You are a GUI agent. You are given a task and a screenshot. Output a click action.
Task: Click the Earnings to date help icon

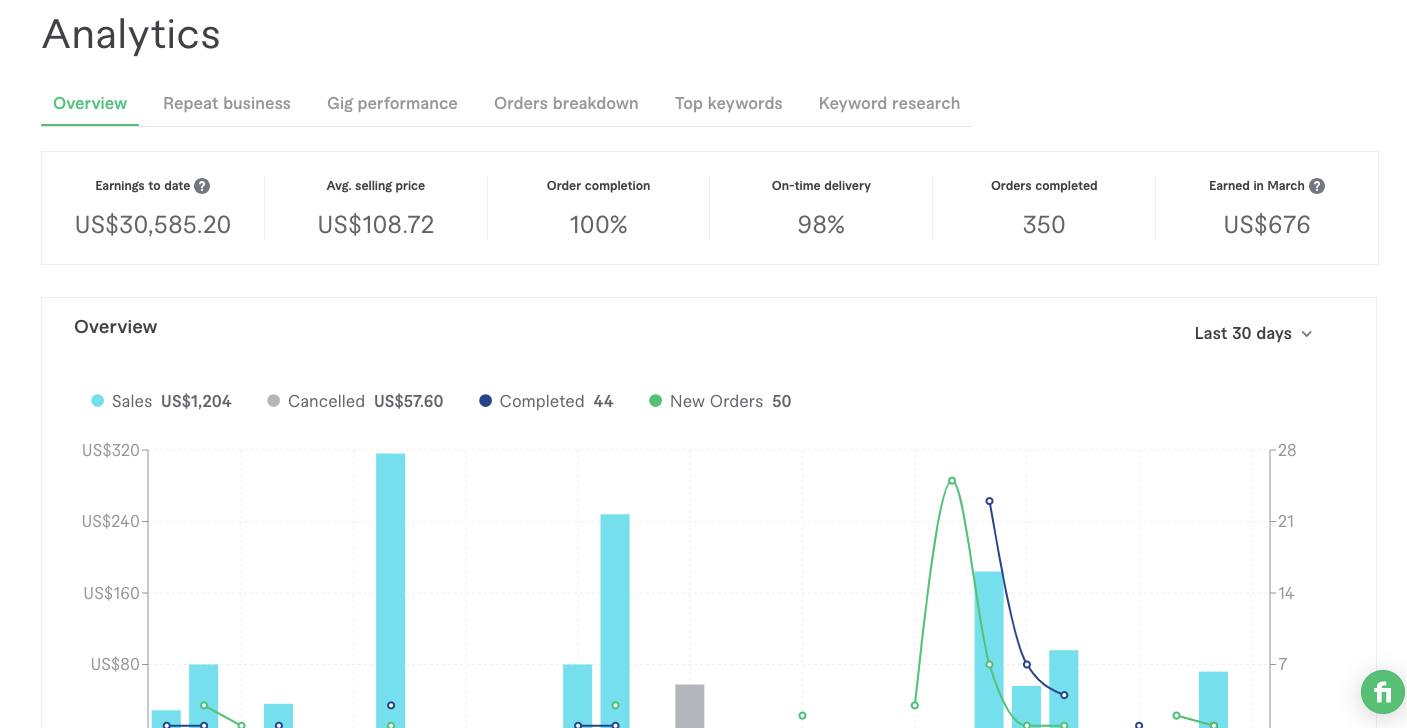pyautogui.click(x=202, y=186)
